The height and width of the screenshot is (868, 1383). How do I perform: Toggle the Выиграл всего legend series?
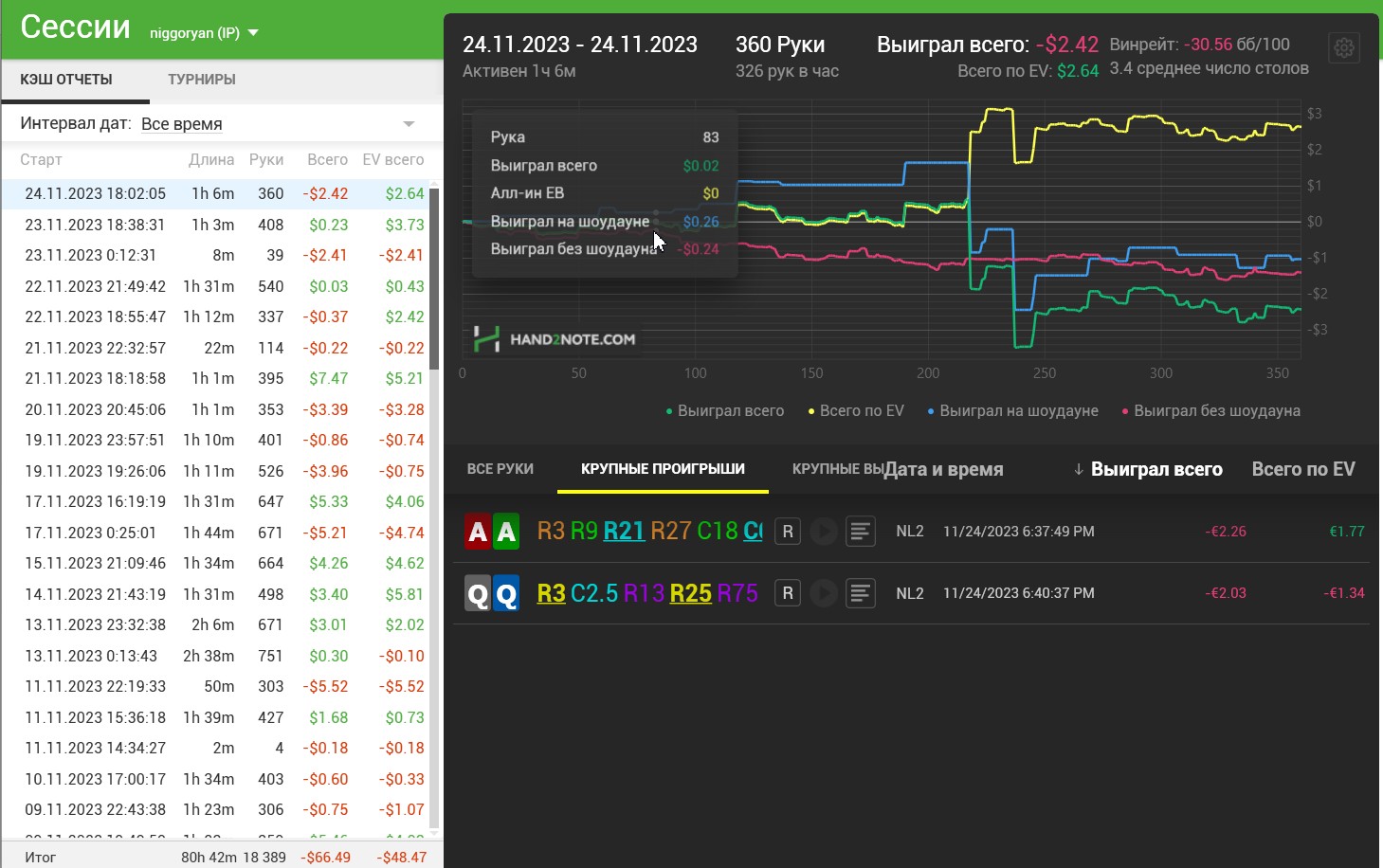pos(725,410)
